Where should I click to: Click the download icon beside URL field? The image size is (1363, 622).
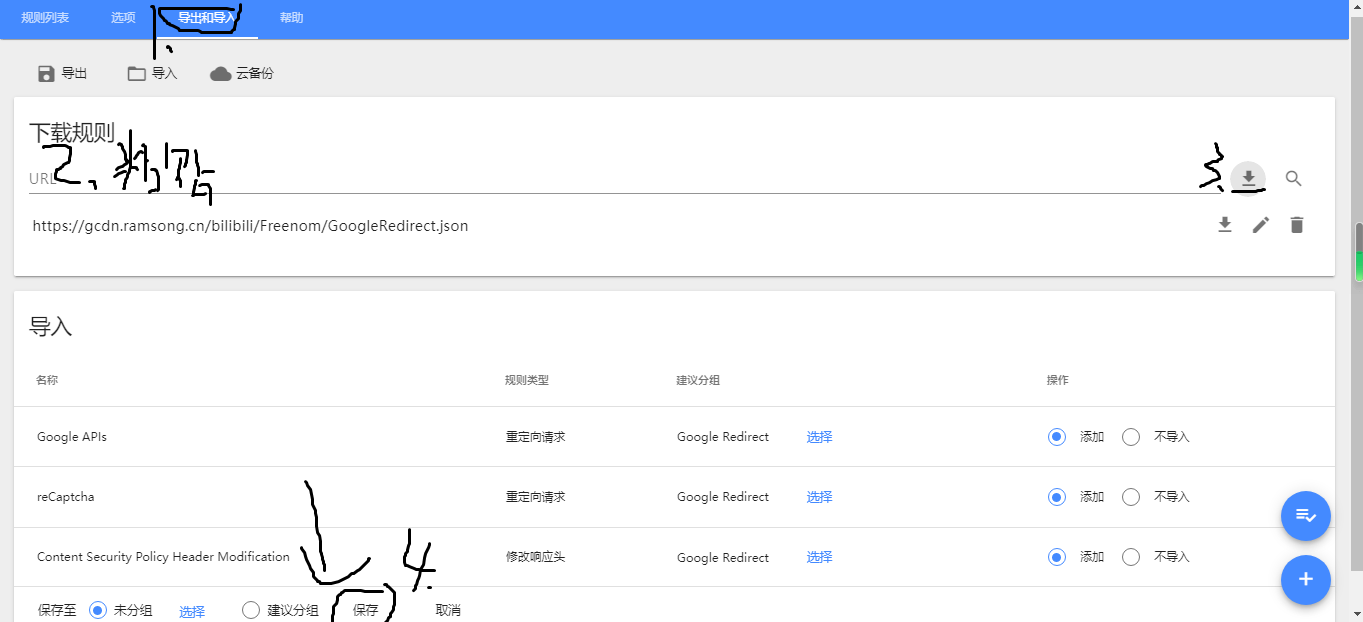[x=1248, y=178]
